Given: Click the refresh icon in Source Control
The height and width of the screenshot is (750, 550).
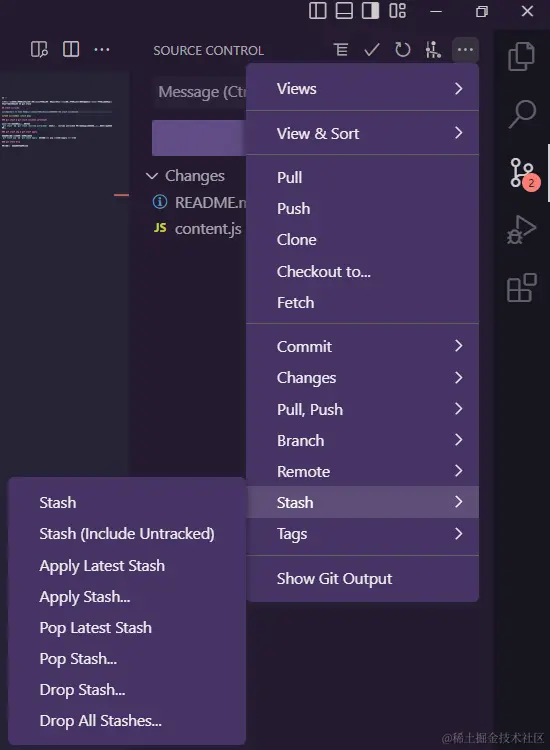Looking at the screenshot, I should click(x=403, y=49).
